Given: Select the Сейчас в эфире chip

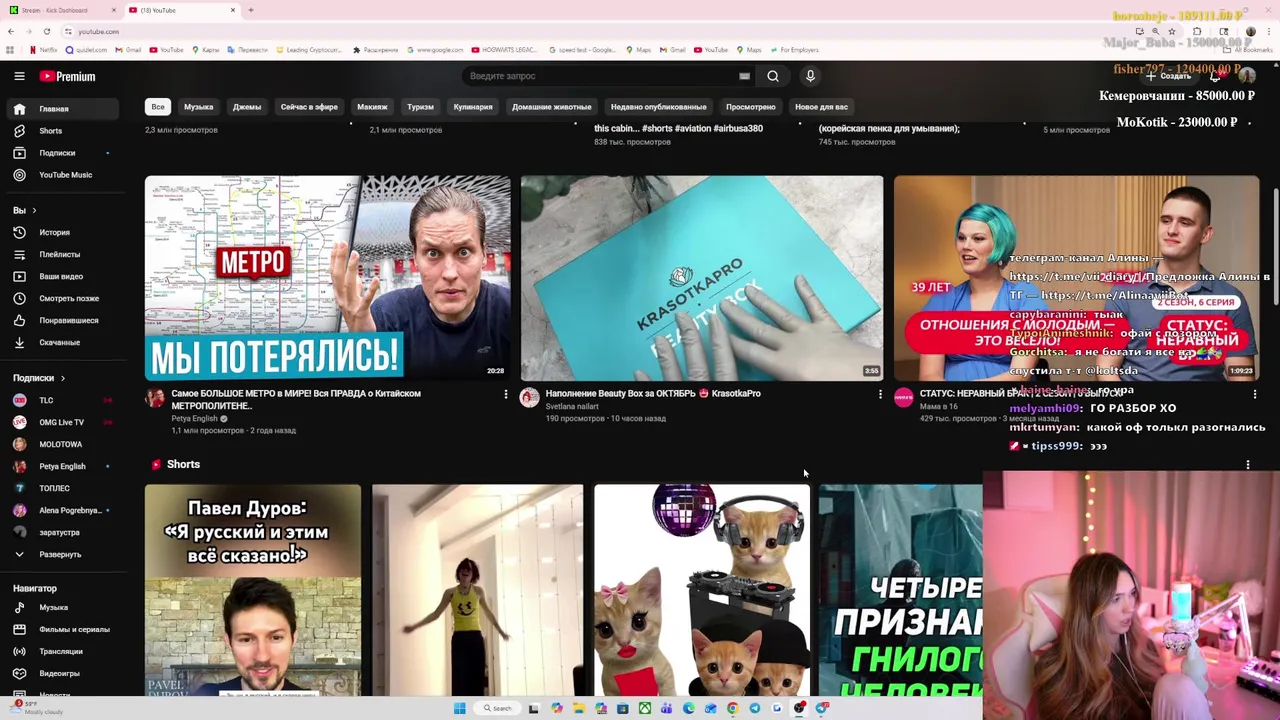Looking at the screenshot, I should (309, 107).
